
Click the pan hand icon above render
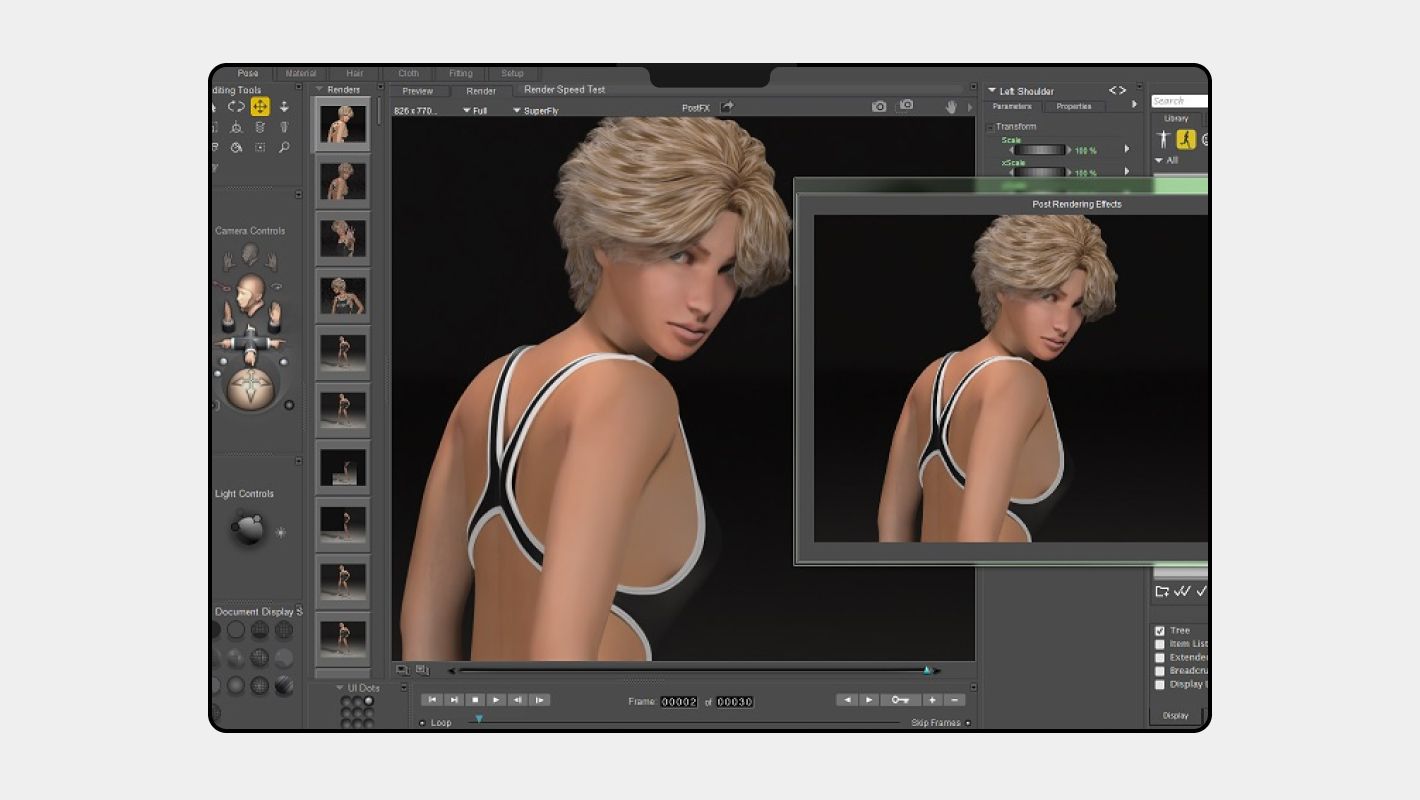click(952, 107)
